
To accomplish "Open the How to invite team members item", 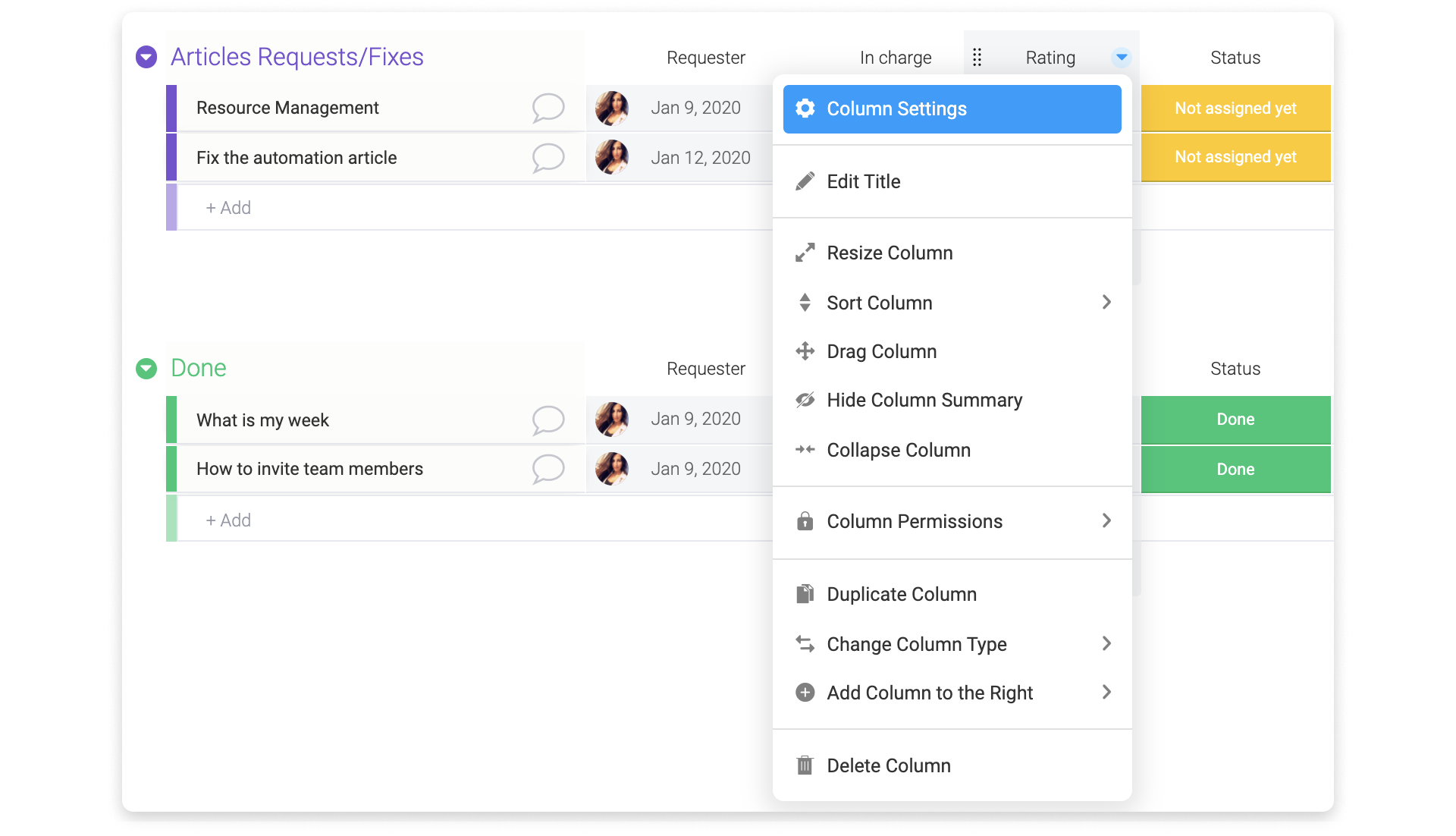I will (x=309, y=469).
